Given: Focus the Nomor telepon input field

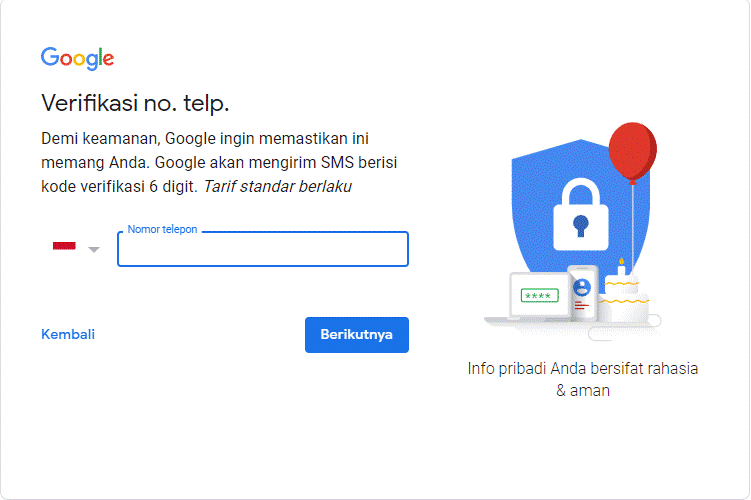Looking at the screenshot, I should [x=262, y=250].
